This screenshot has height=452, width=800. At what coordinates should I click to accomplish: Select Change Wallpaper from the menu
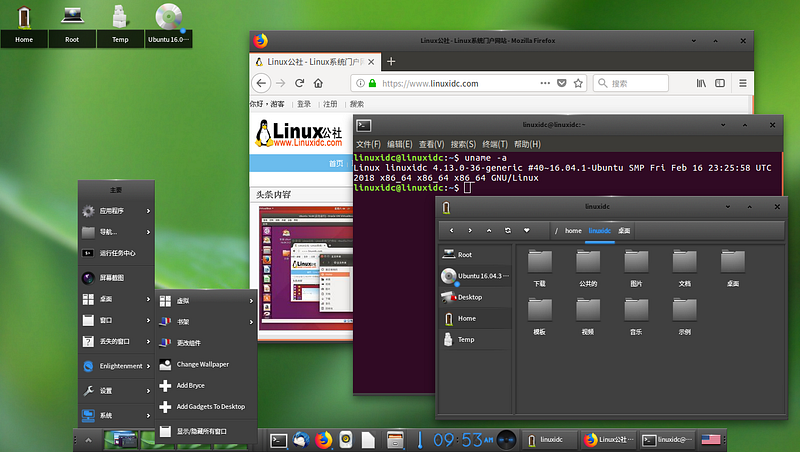click(203, 364)
